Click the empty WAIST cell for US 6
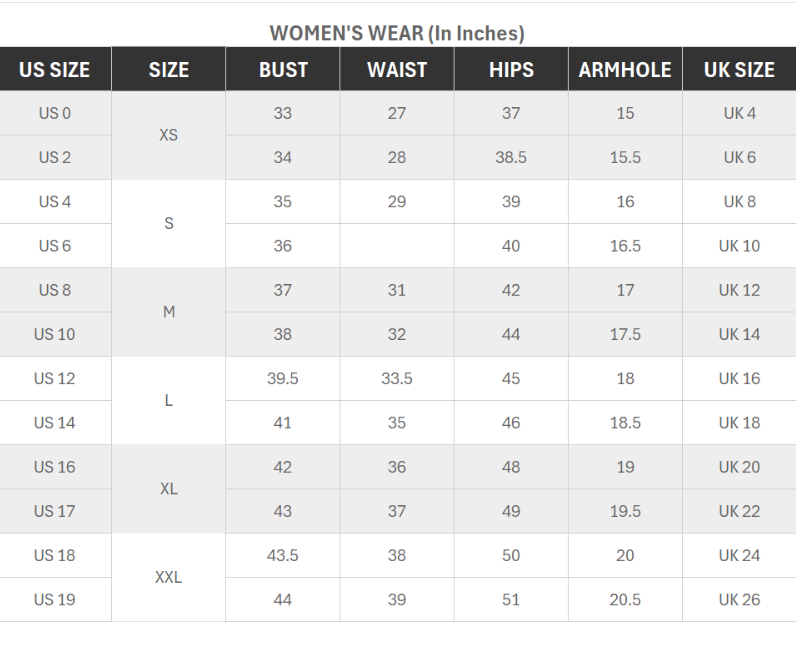 [x=397, y=246]
